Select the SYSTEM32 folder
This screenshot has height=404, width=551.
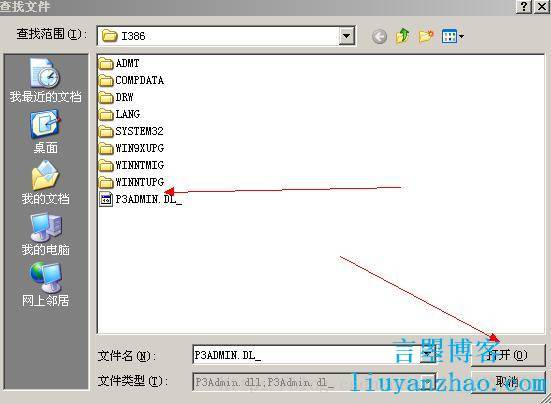[x=131, y=131]
